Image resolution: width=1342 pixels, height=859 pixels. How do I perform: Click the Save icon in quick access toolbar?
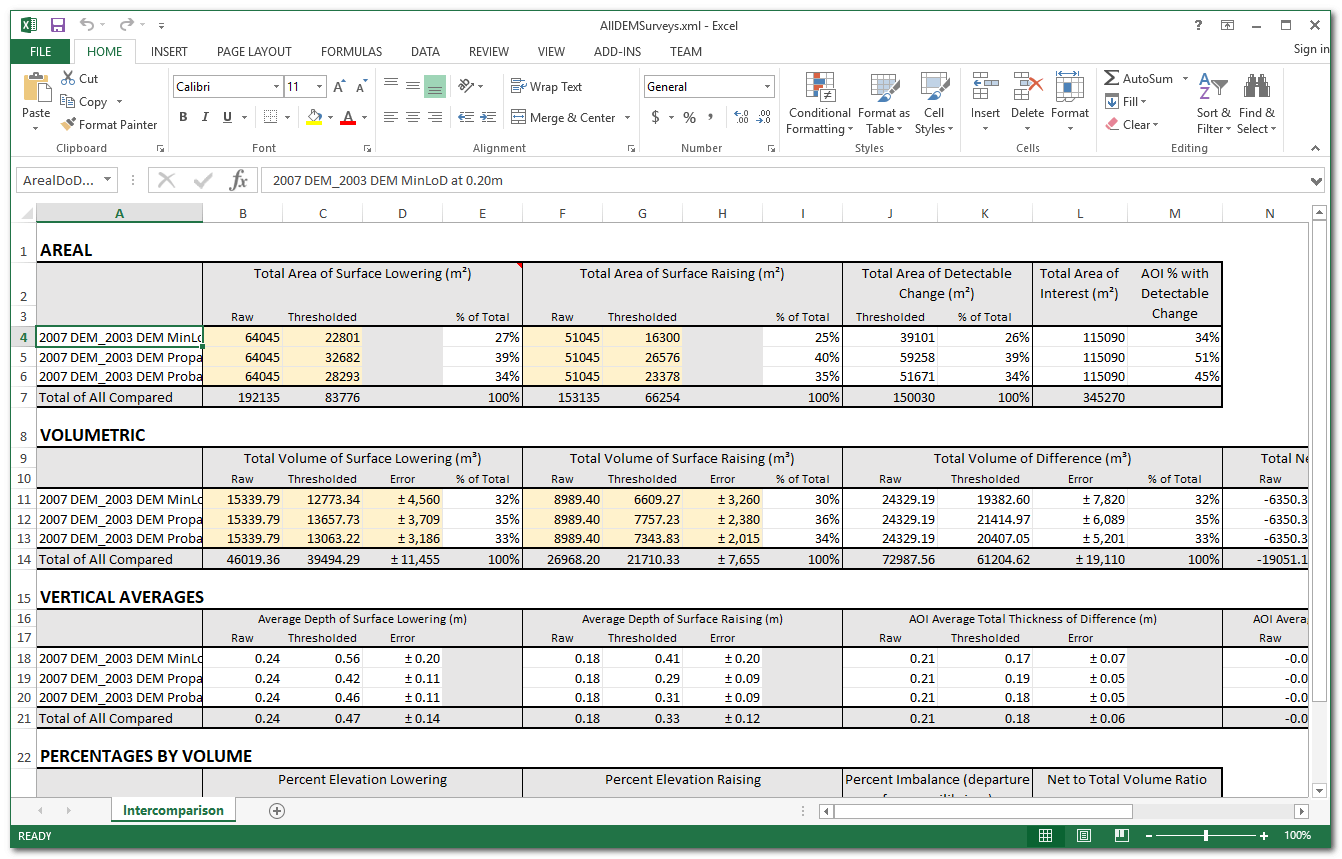pyautogui.click(x=58, y=25)
